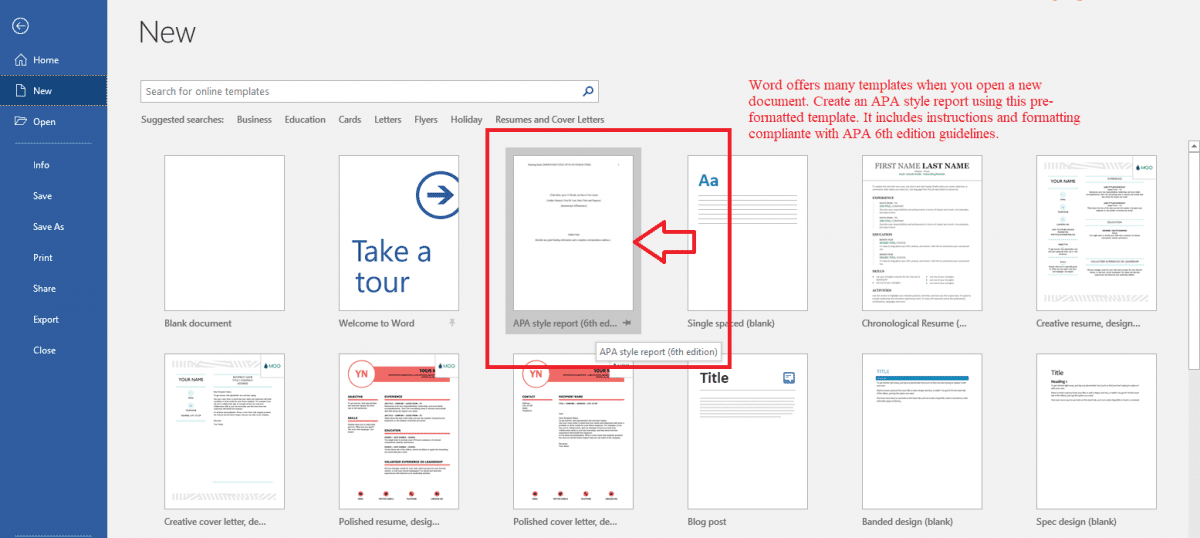
Task: Select the Creative resume template thumbnail
Action: pos(1096,232)
